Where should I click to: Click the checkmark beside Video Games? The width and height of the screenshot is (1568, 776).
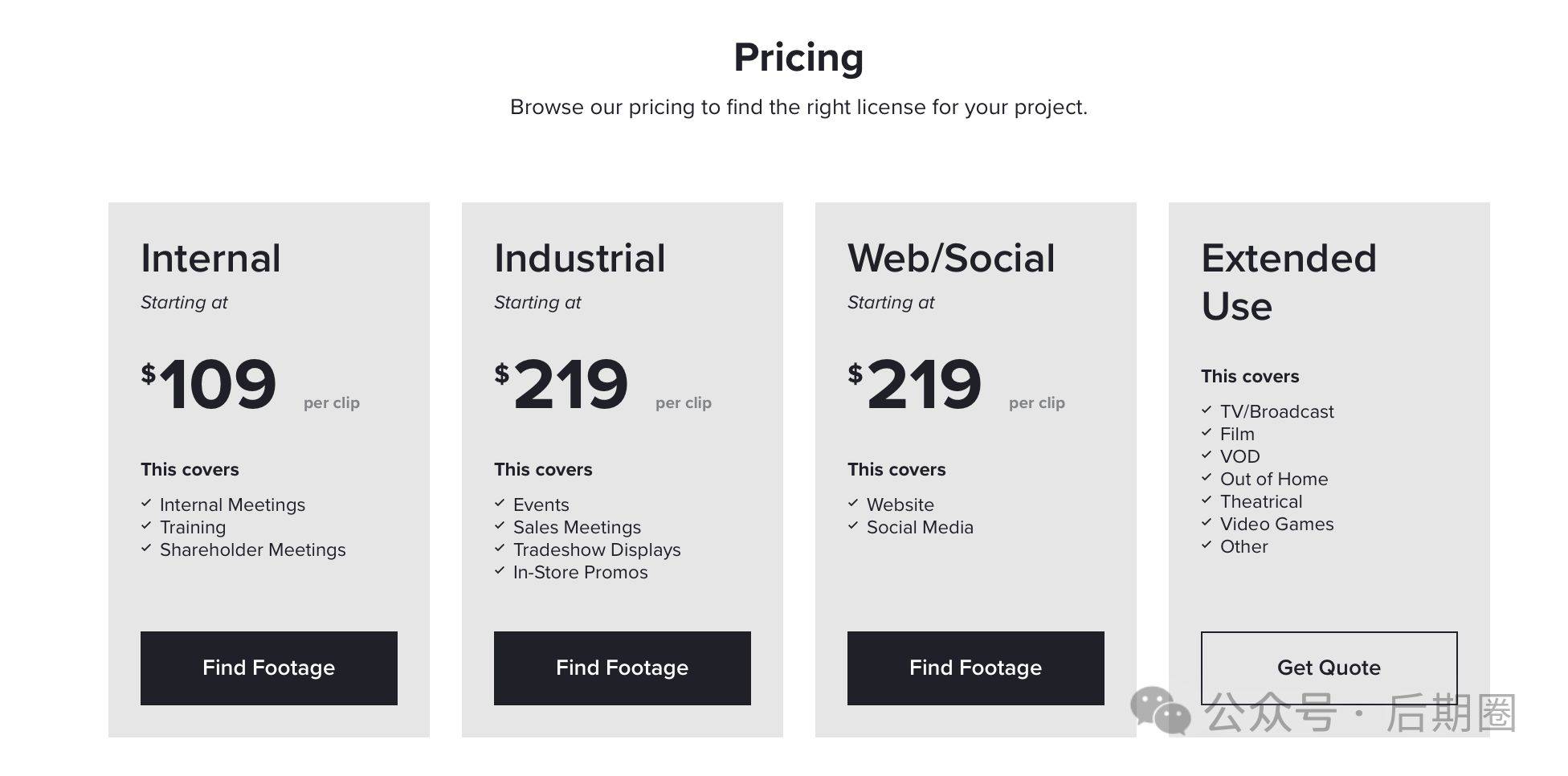pos(1207,522)
